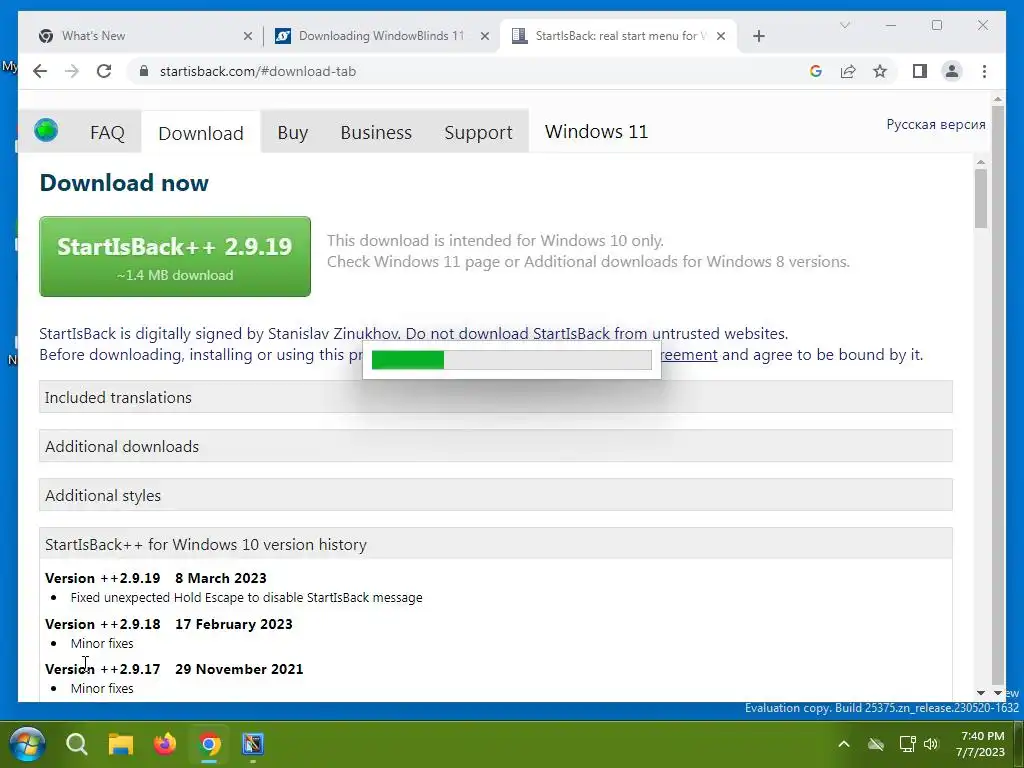Viewport: 1024px width, 768px height.
Task: Open the network tray icon
Action: 907,744
